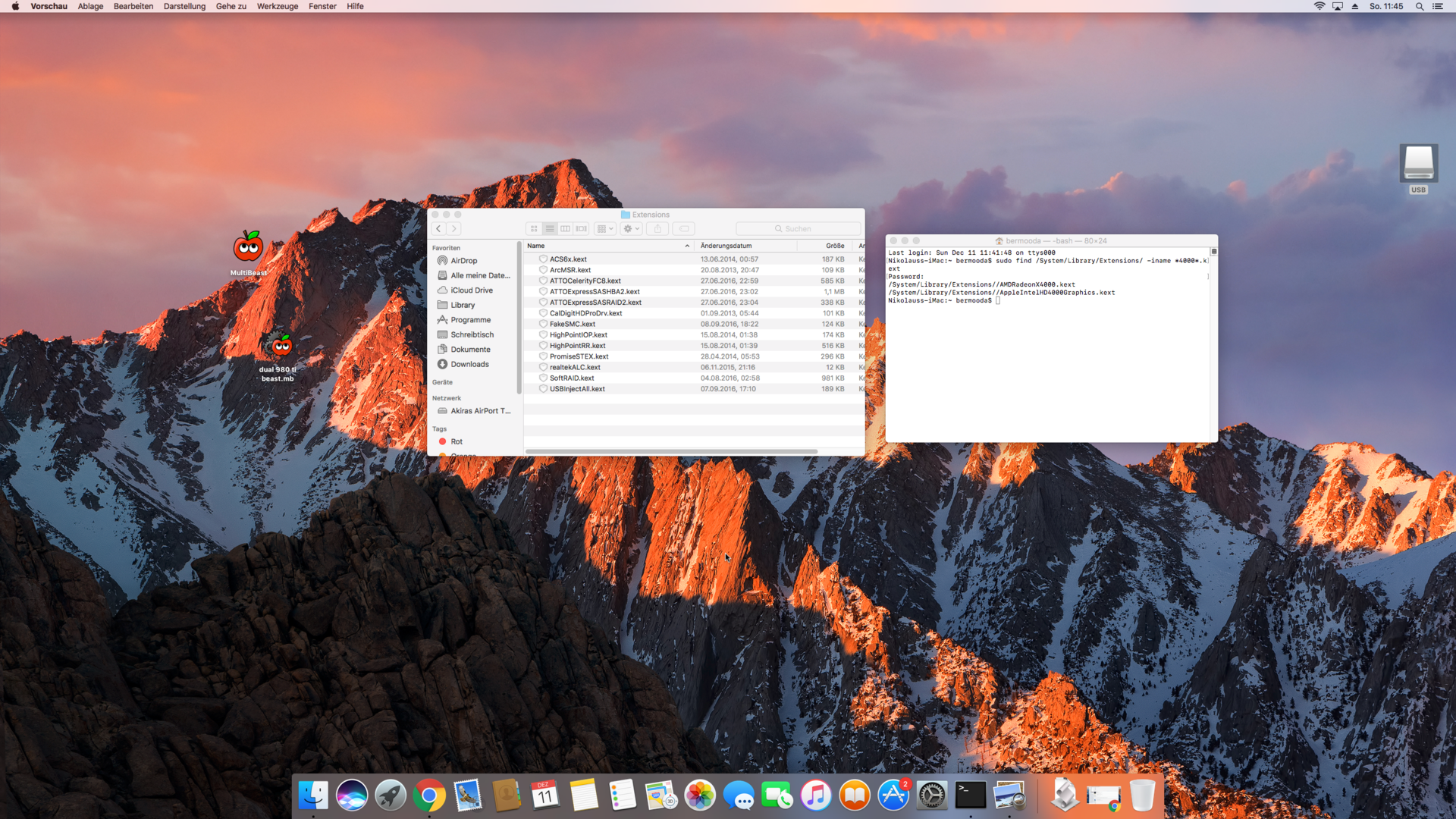Switch Finder to icon view
The width and height of the screenshot is (1456, 819).
(534, 228)
